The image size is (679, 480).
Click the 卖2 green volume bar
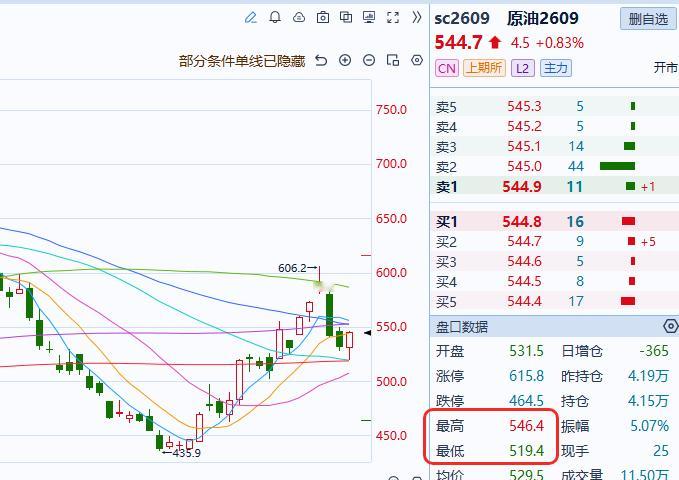pos(618,166)
